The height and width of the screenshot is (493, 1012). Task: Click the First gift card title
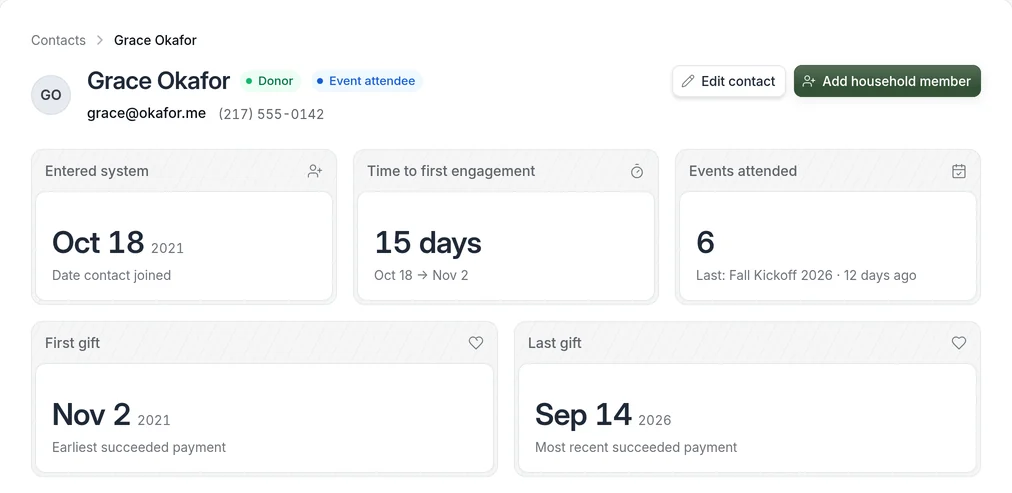[72, 343]
